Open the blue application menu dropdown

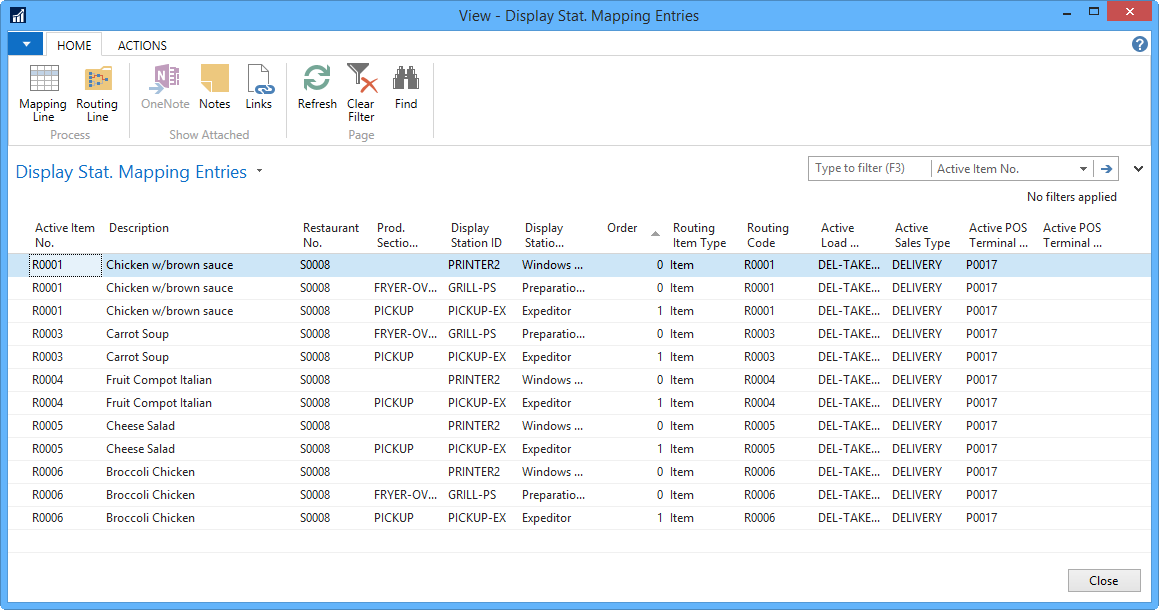click(26, 44)
